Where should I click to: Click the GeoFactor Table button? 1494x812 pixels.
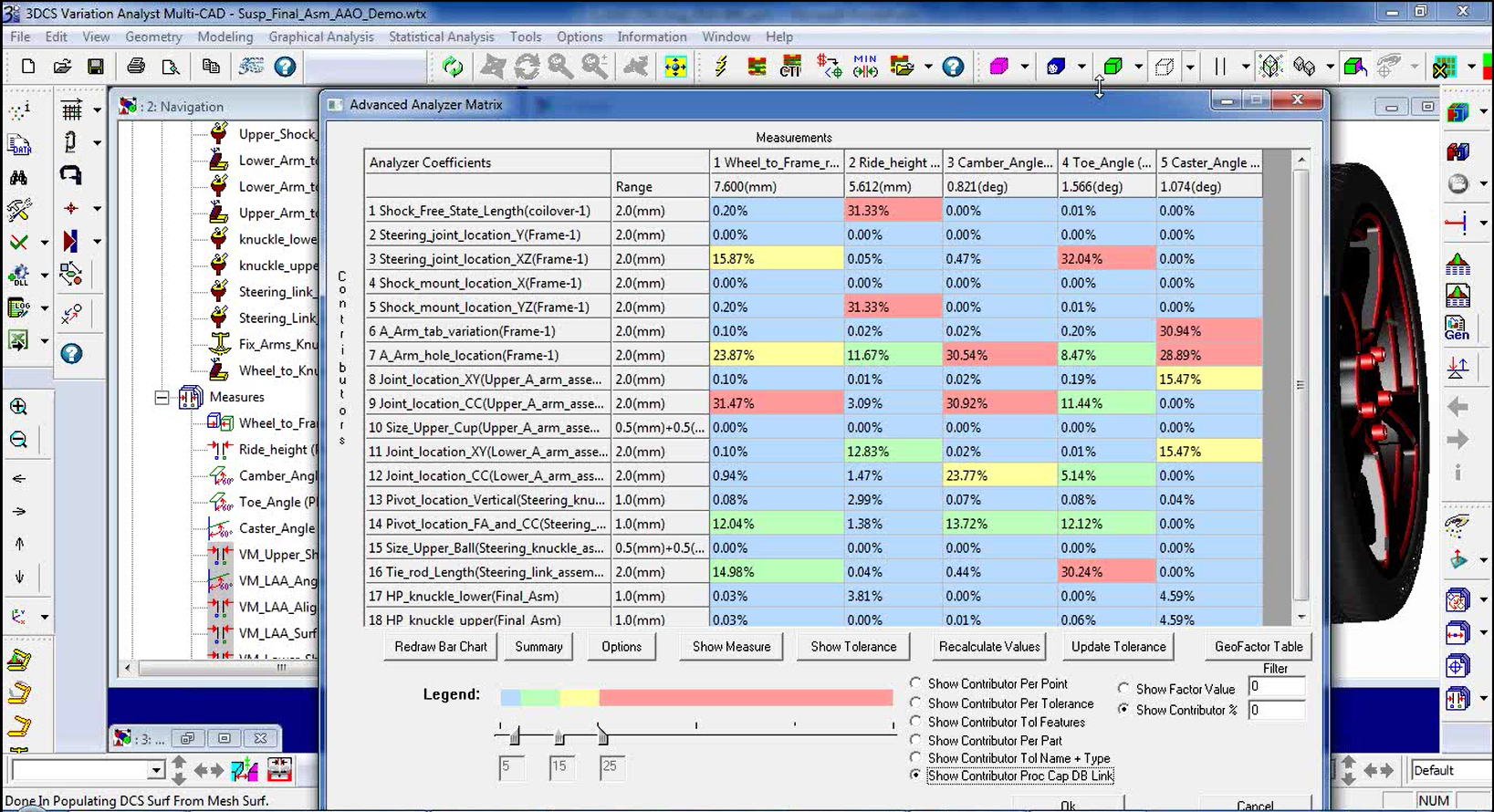click(x=1258, y=647)
